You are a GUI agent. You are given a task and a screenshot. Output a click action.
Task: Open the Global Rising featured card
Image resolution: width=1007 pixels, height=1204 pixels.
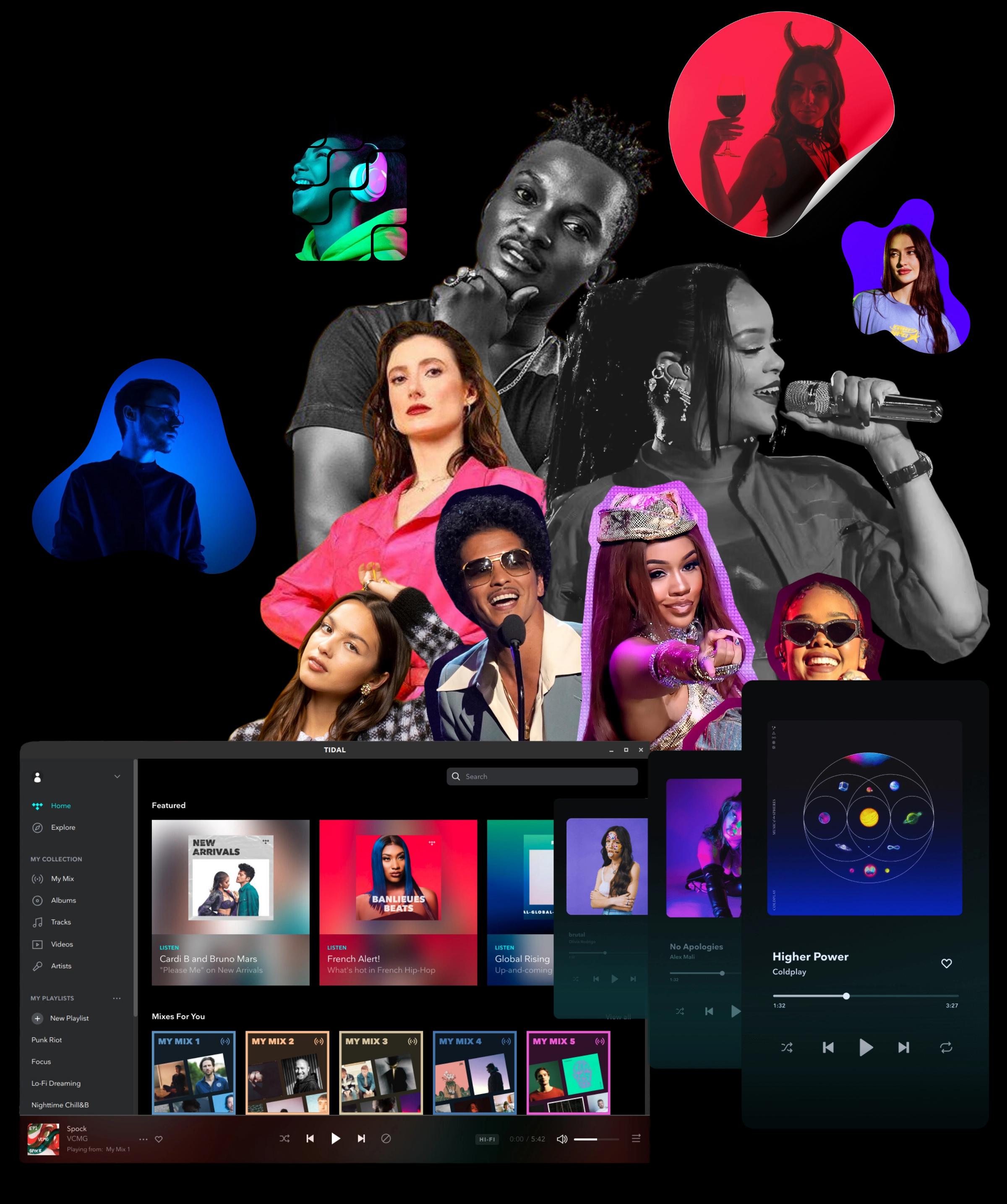(521, 902)
